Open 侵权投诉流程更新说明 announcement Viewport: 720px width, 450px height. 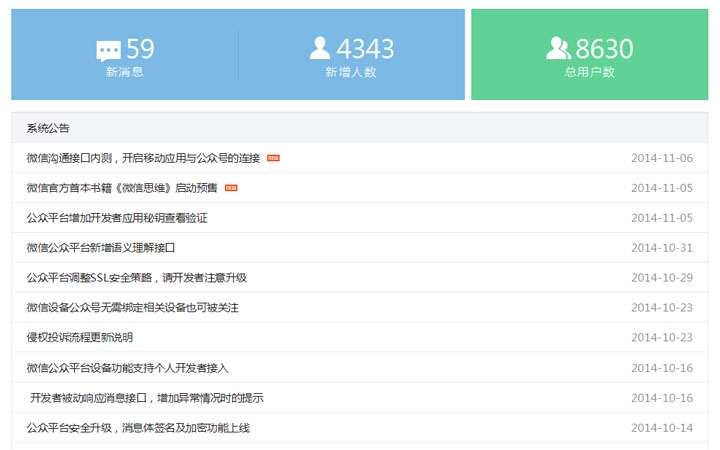click(x=80, y=338)
